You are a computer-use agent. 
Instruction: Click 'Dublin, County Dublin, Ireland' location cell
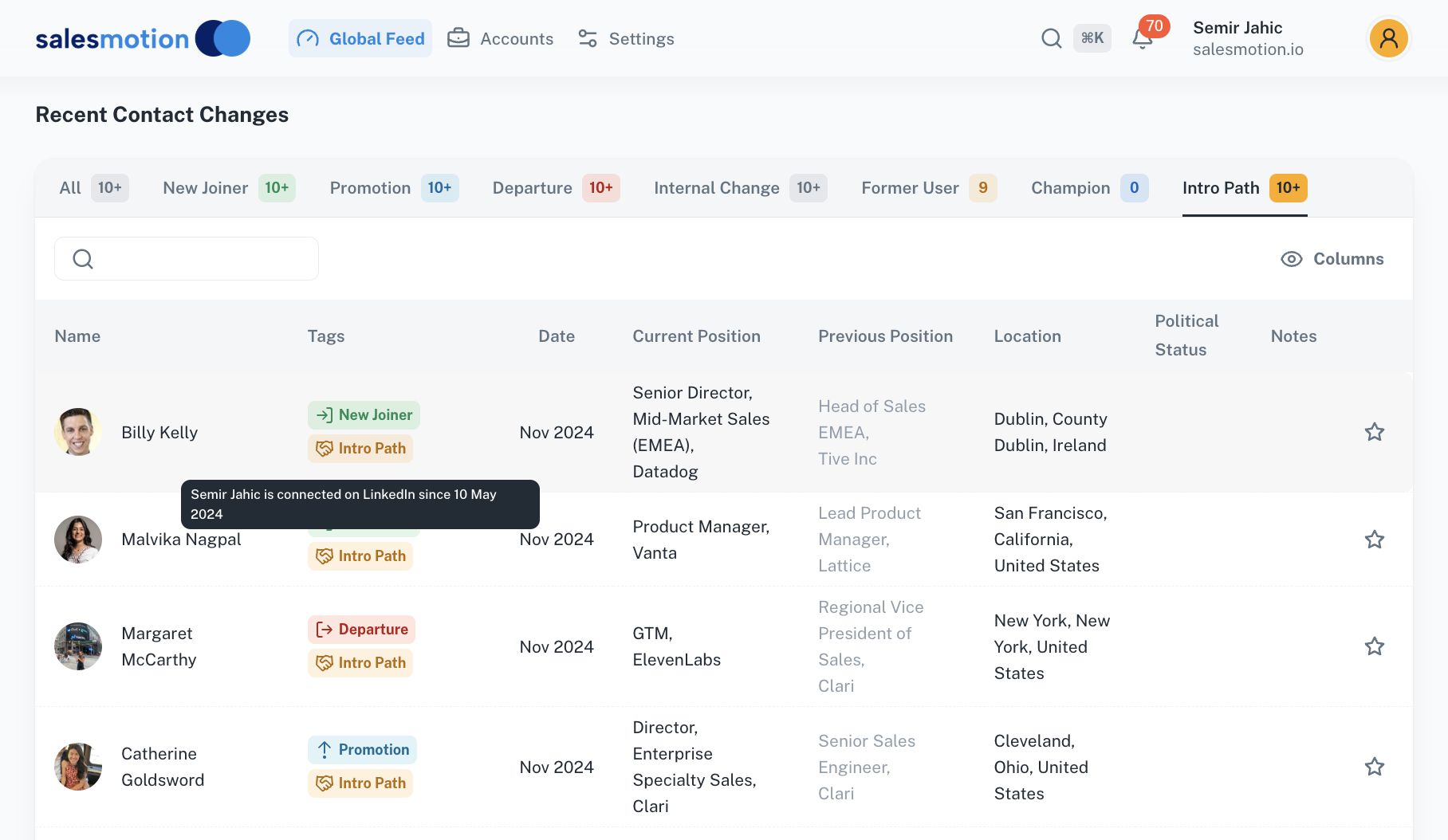tap(1050, 432)
